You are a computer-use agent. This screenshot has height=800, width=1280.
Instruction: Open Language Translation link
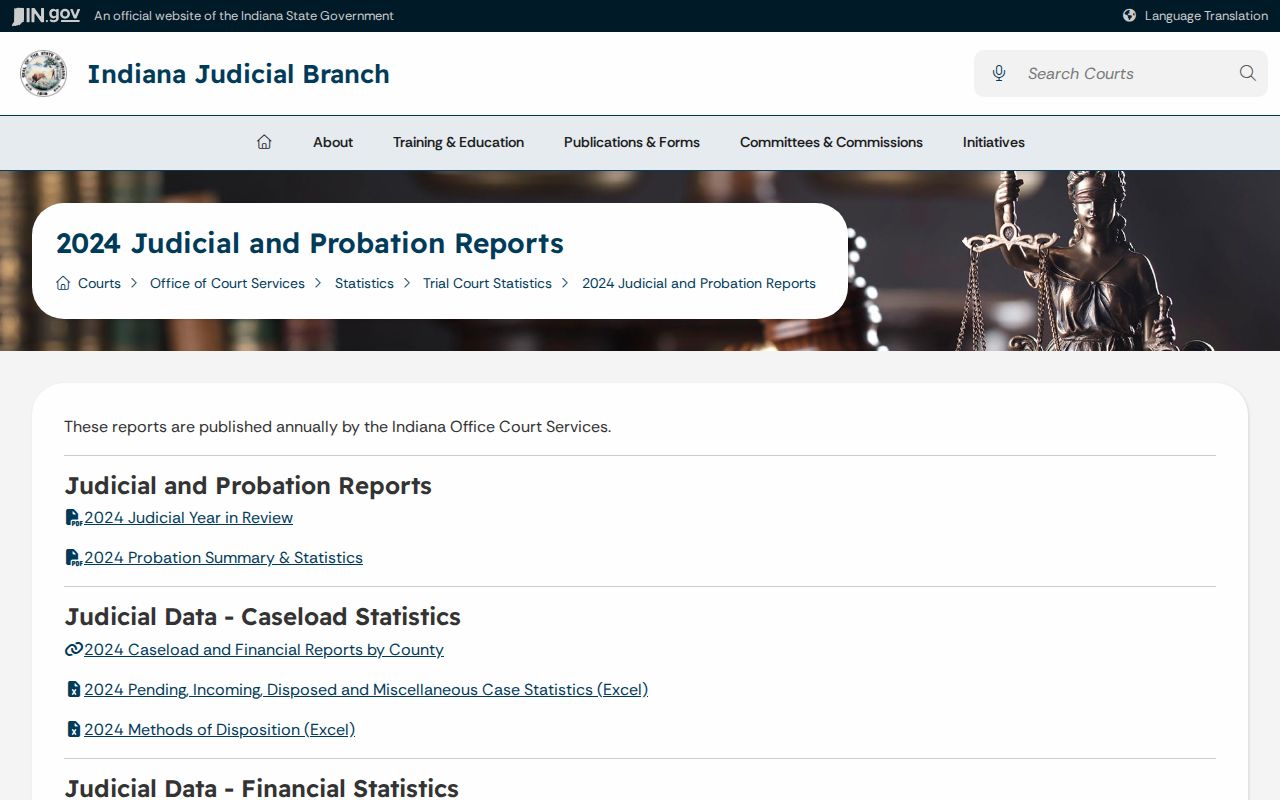[x=1206, y=15]
